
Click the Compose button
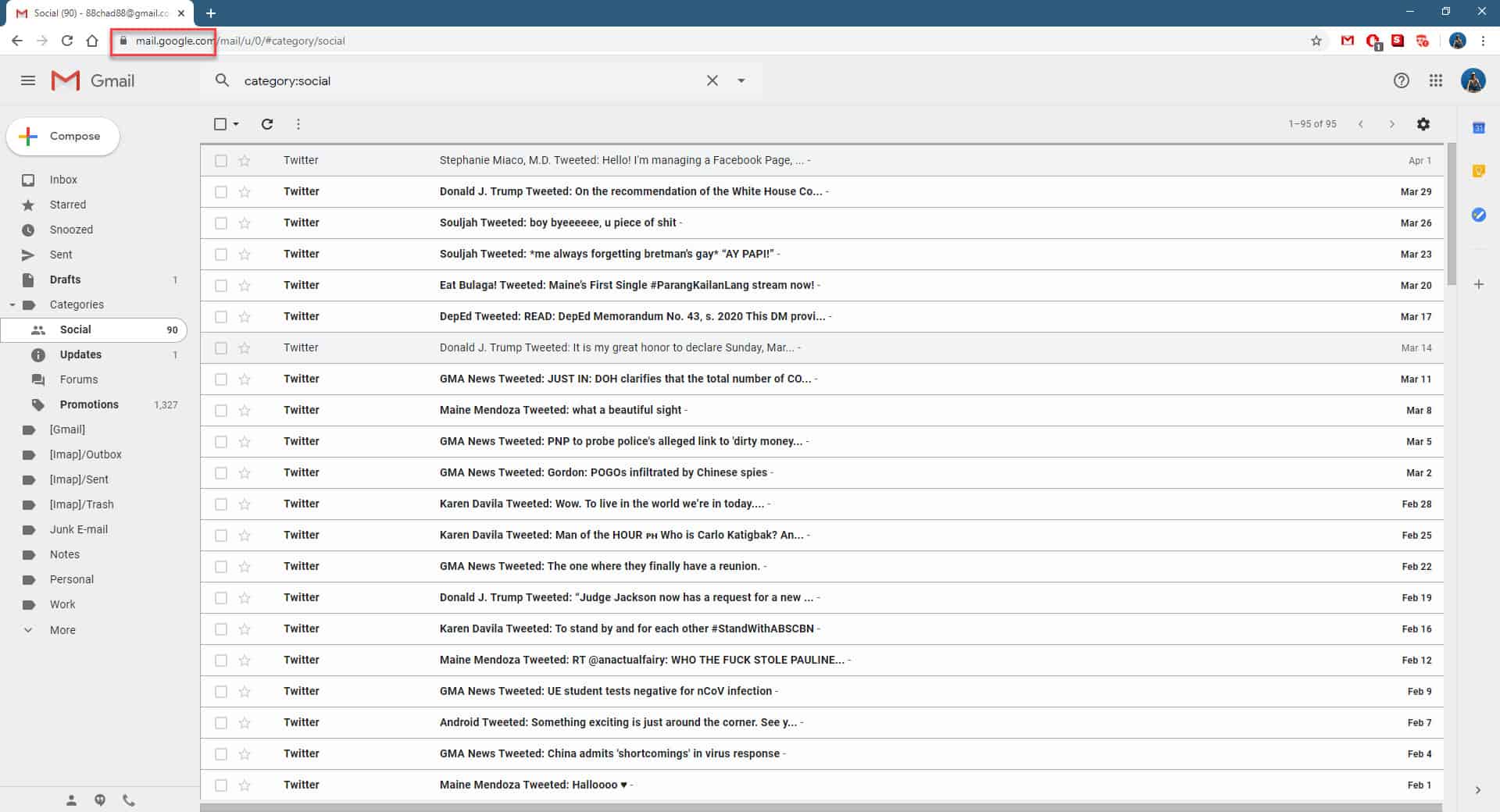point(63,136)
